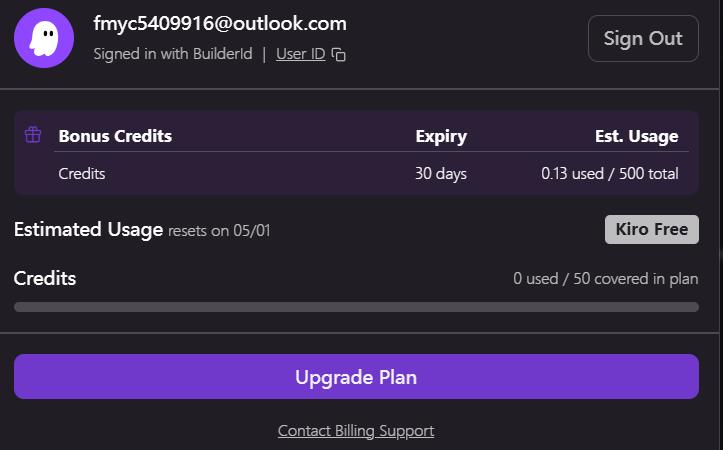The height and width of the screenshot is (450, 723).
Task: Click the resets on 05/01 text
Action: 219,231
